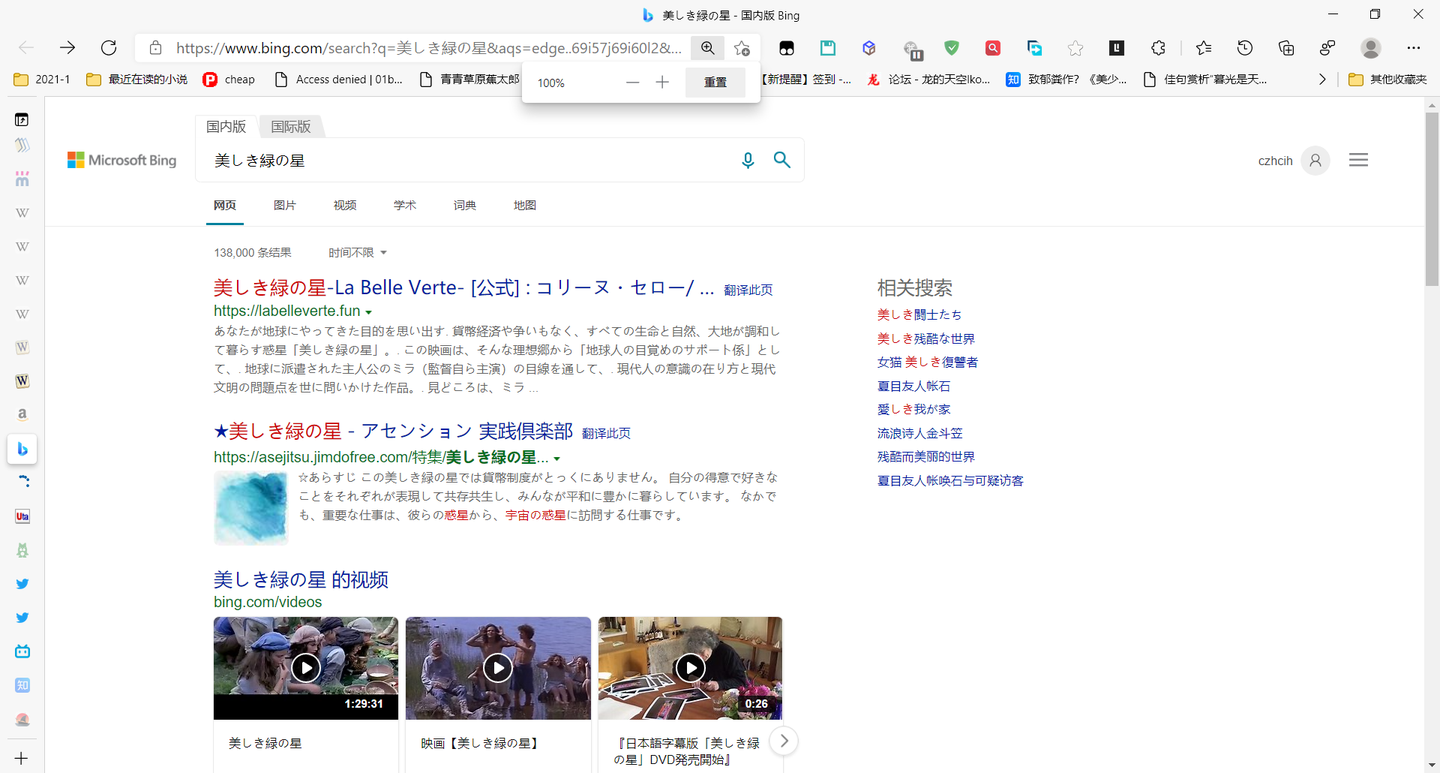Click the Bing search magnifier icon

point(782,159)
